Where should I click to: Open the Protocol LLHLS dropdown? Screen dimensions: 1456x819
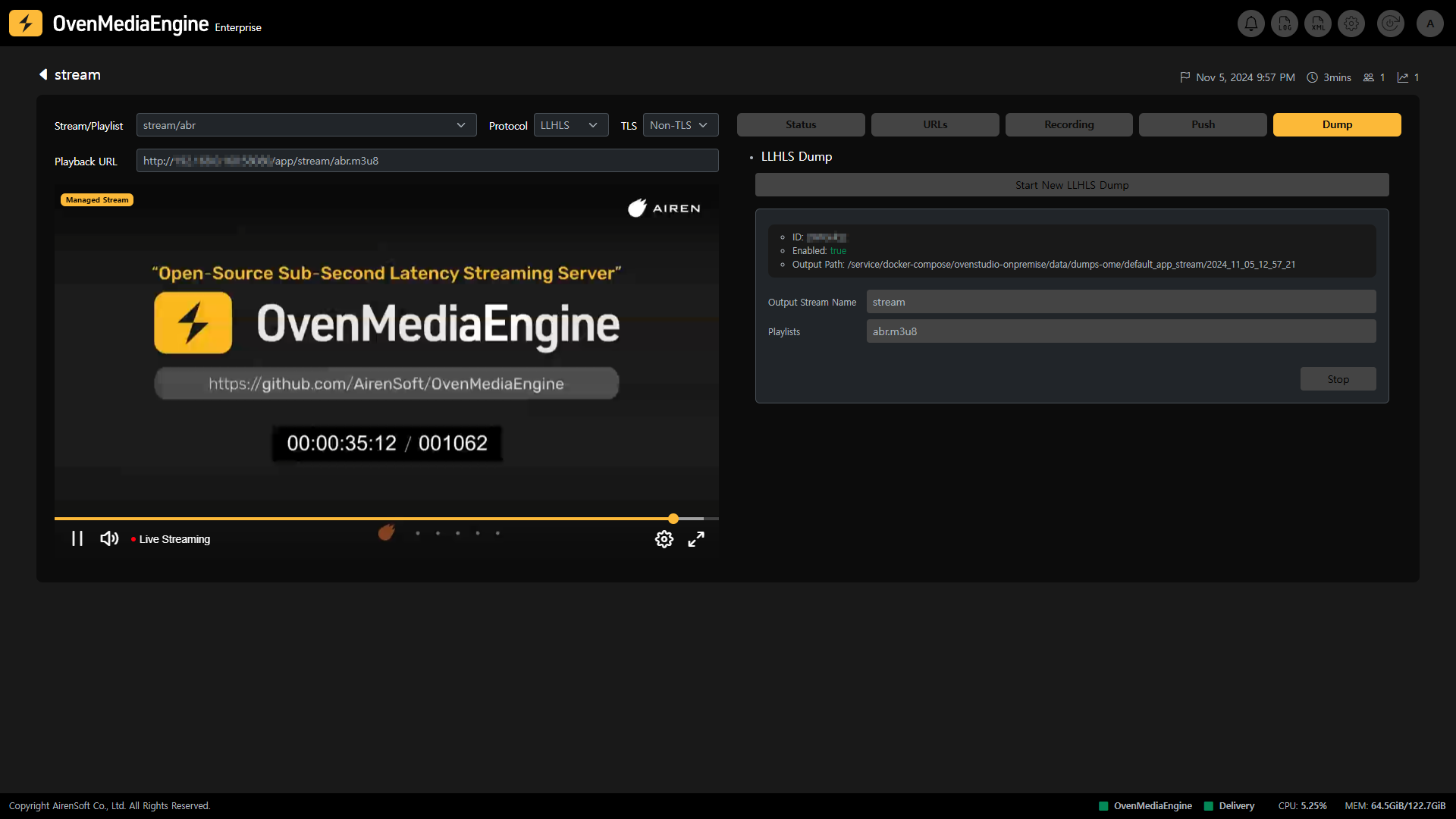[x=570, y=125]
